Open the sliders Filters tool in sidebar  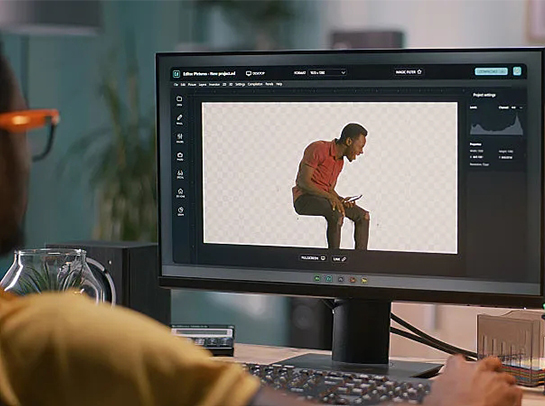(180, 138)
